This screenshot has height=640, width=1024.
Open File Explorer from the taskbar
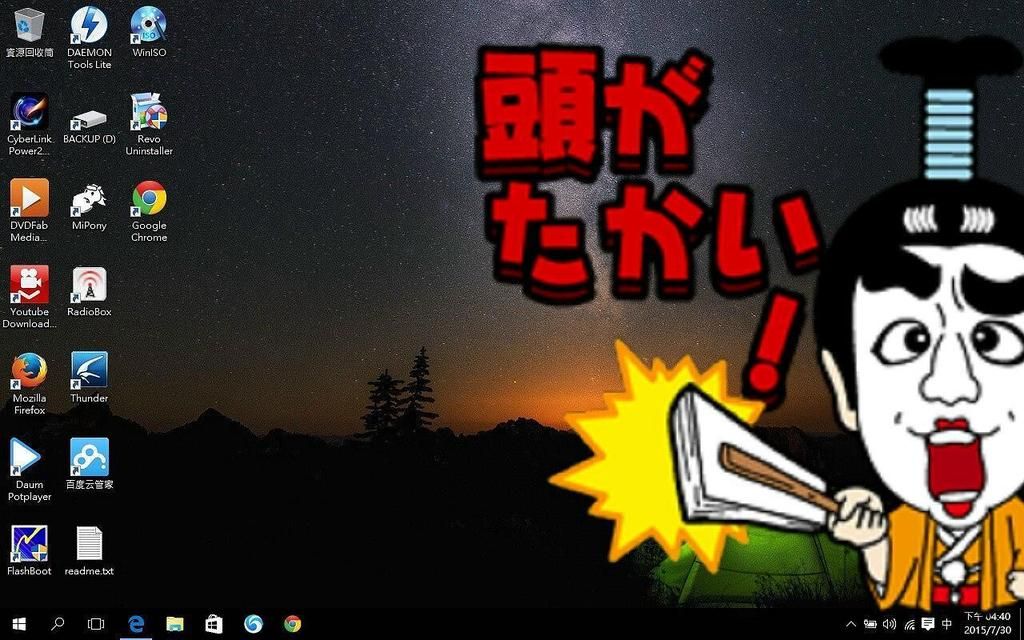click(175, 624)
